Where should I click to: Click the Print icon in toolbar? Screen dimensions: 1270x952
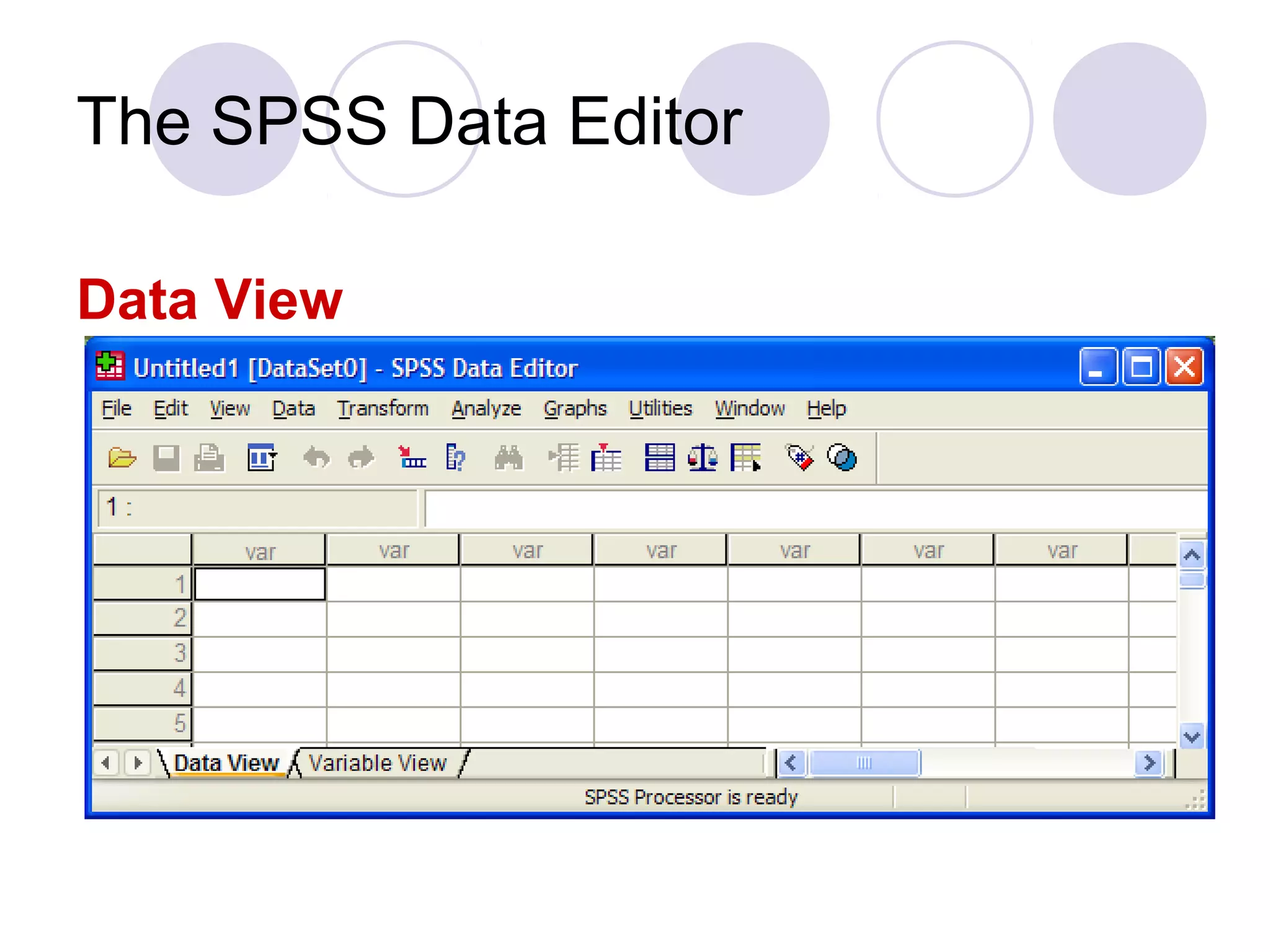210,458
